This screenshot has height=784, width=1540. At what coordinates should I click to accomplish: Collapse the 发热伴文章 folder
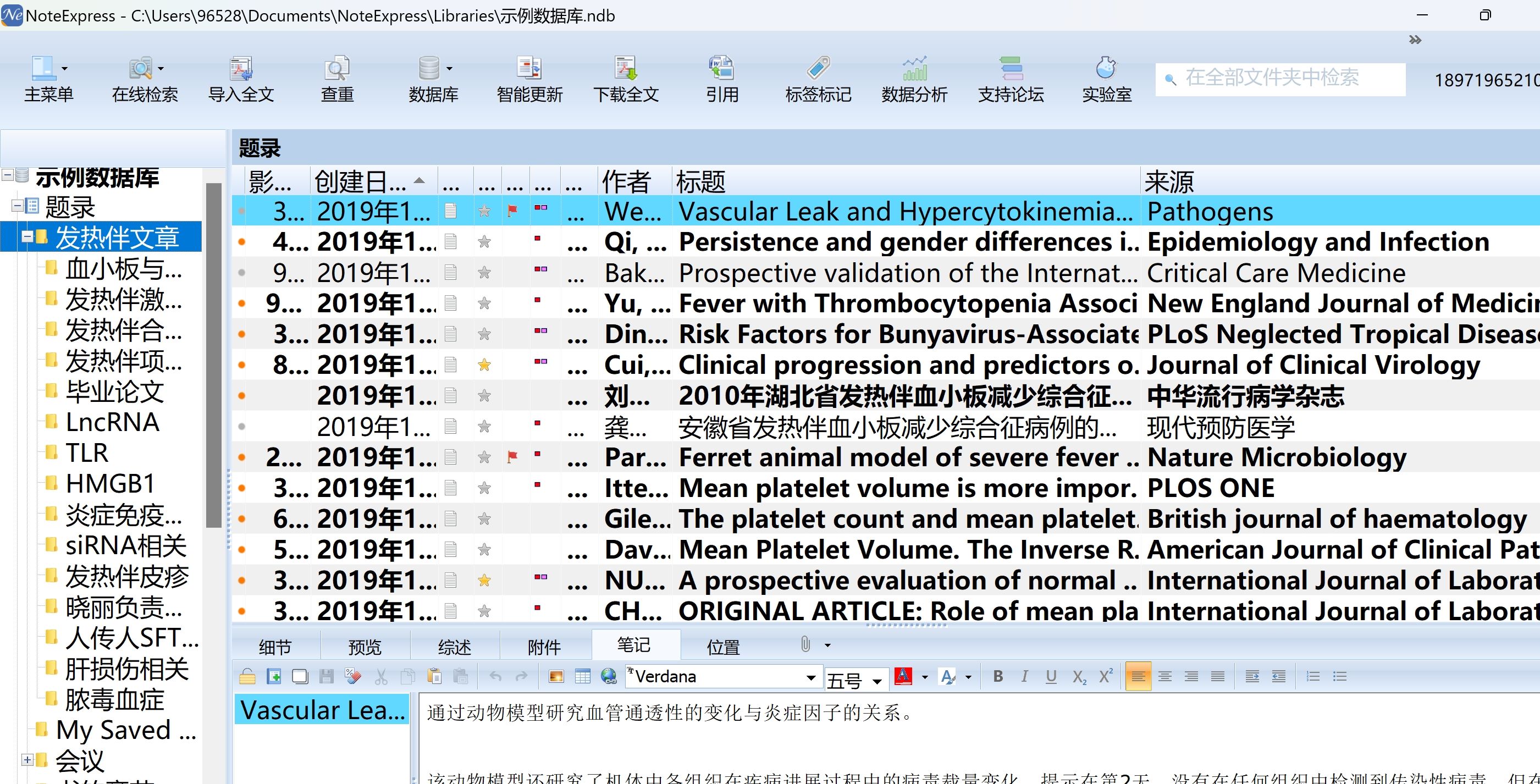[x=27, y=238]
